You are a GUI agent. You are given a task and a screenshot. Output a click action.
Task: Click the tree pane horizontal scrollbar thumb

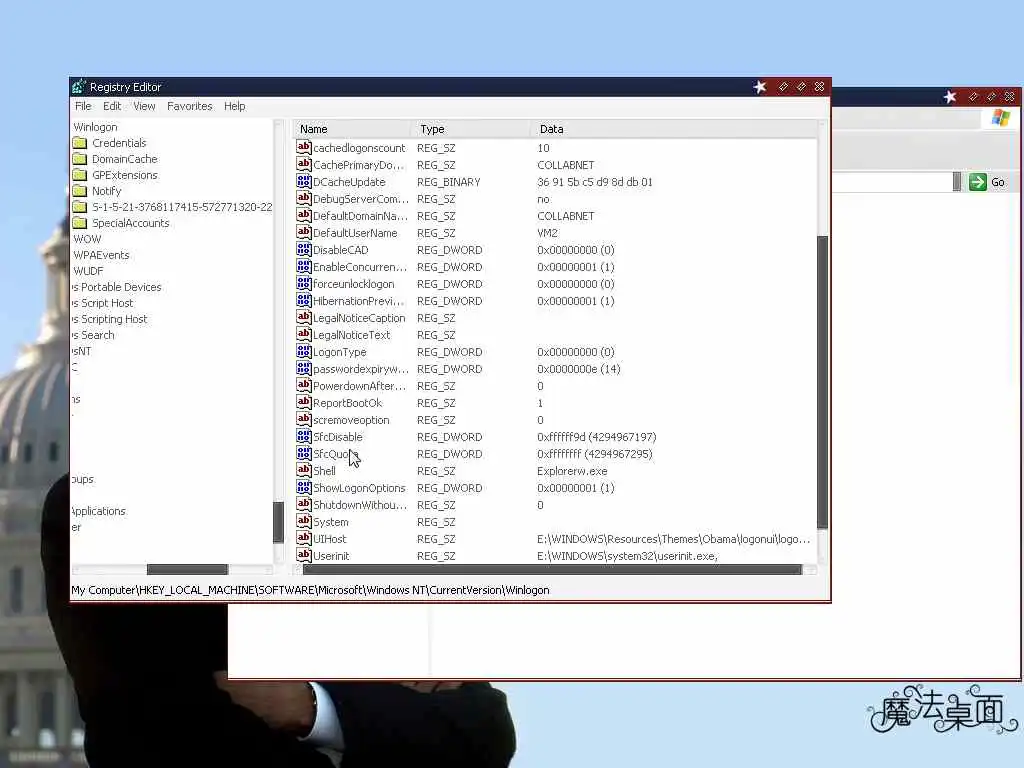[187, 569]
